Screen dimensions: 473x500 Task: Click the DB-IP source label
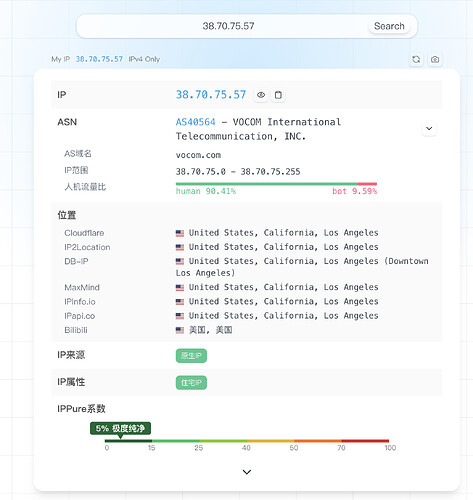[76, 261]
